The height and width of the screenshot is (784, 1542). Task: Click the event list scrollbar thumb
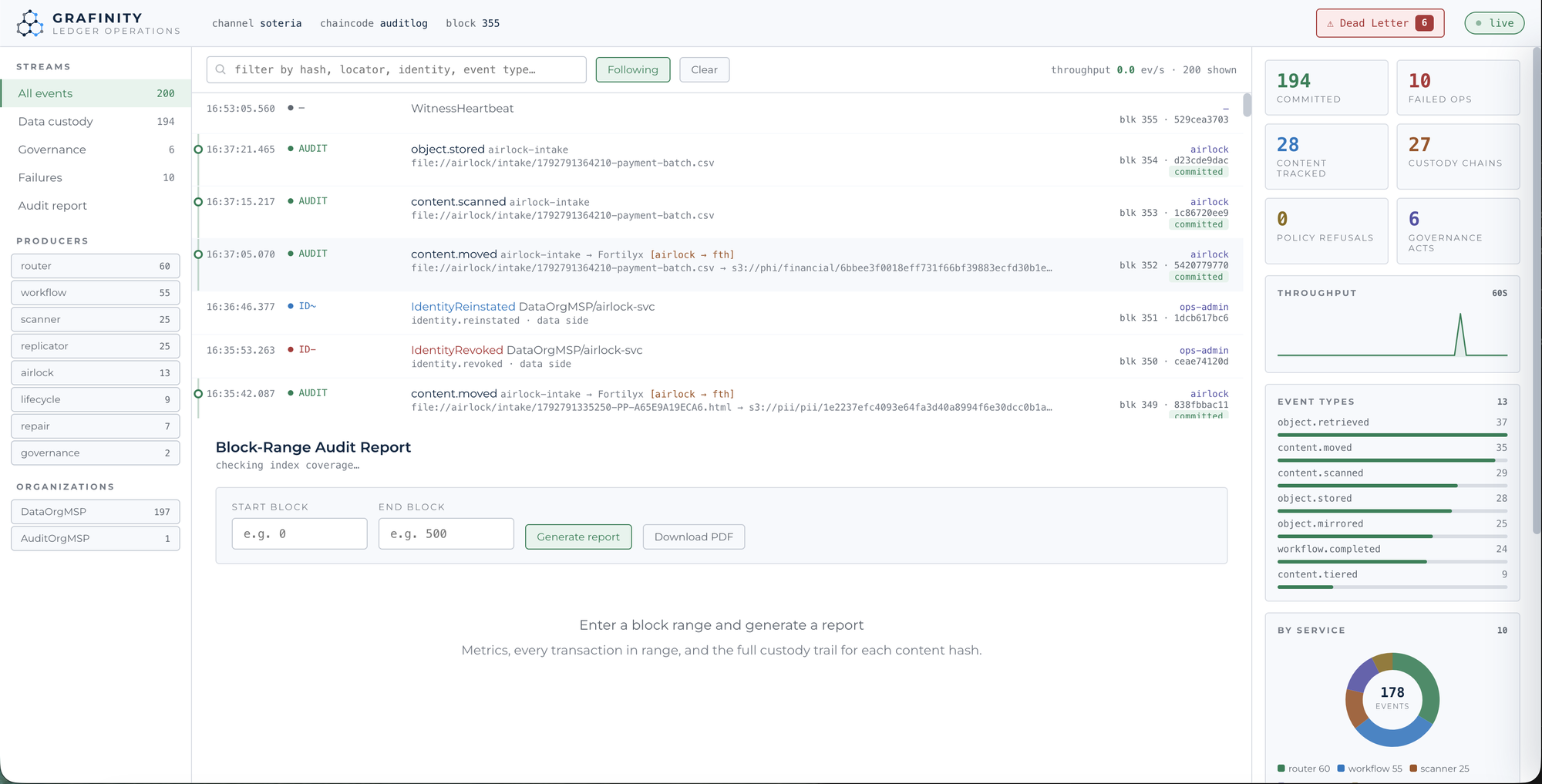pyautogui.click(x=1247, y=105)
